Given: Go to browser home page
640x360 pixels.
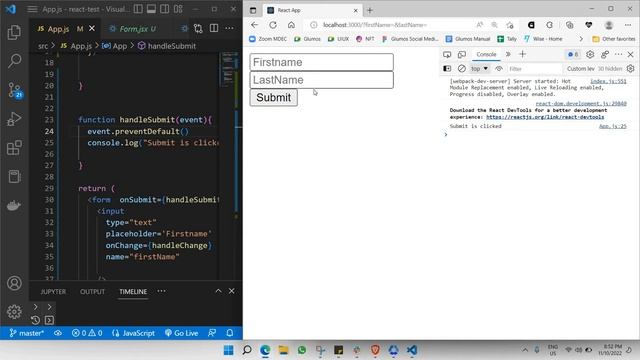Looking at the screenshot, I should tap(291, 25).
